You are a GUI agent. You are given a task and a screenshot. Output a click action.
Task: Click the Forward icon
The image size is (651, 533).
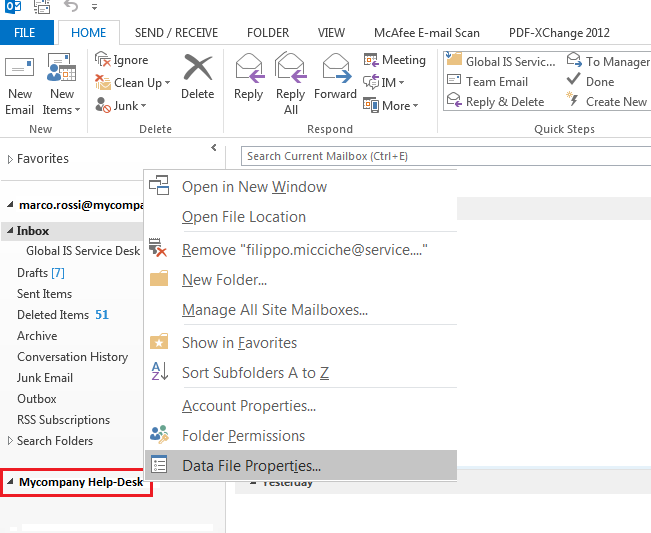click(334, 70)
